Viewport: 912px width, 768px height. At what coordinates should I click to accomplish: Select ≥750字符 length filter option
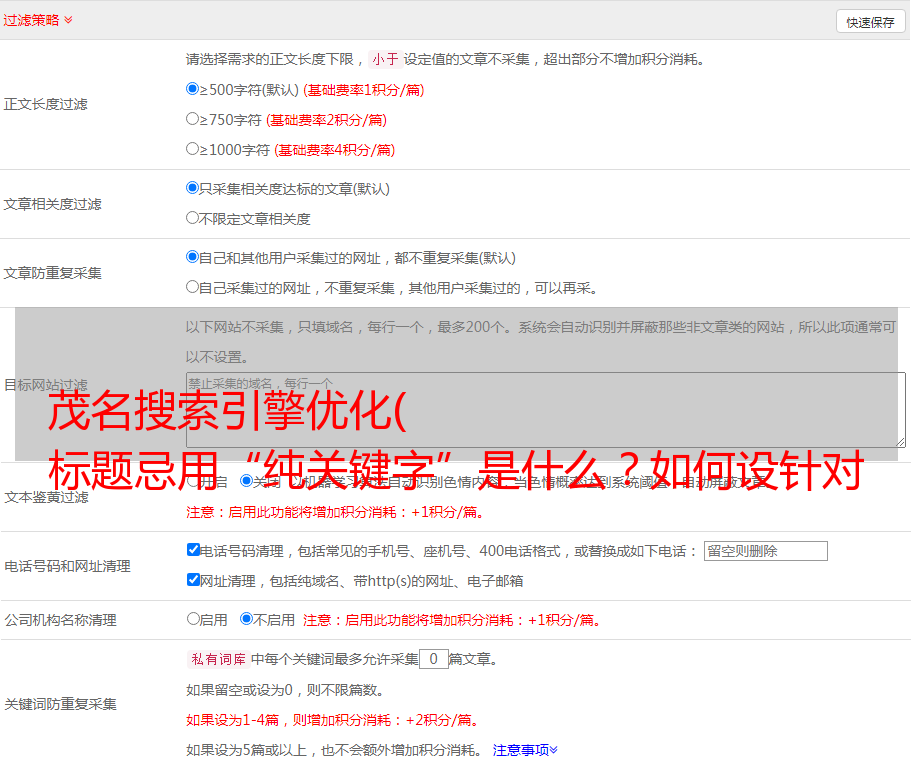[x=193, y=119]
